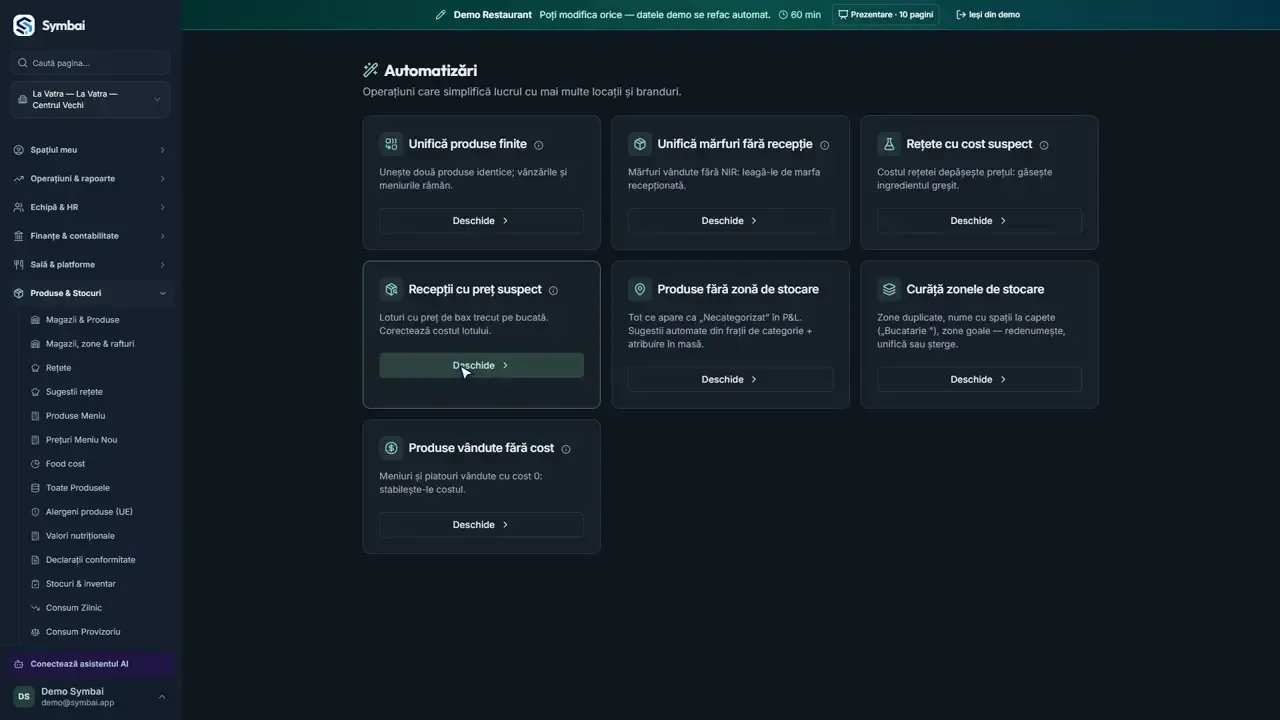Image resolution: width=1280 pixels, height=720 pixels.
Task: Click Deschide under Recepții cu preț suspect
Action: pyautogui.click(x=481, y=366)
